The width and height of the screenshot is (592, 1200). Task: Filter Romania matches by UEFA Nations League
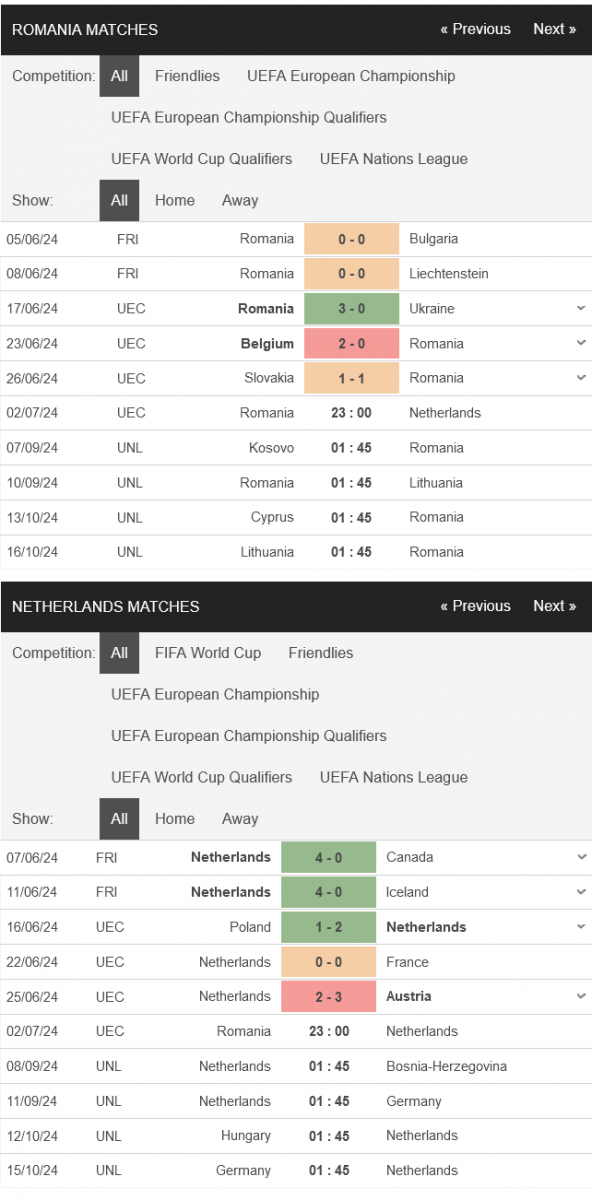394,159
